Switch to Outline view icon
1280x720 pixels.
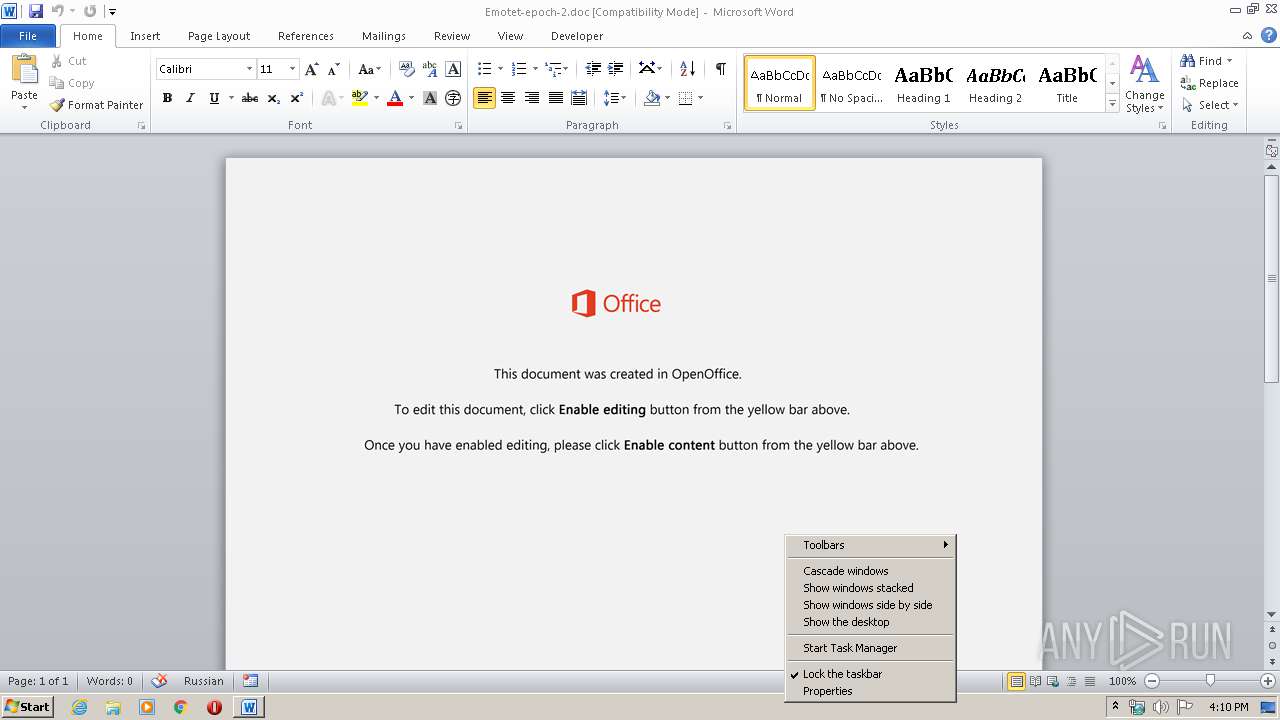point(1071,681)
